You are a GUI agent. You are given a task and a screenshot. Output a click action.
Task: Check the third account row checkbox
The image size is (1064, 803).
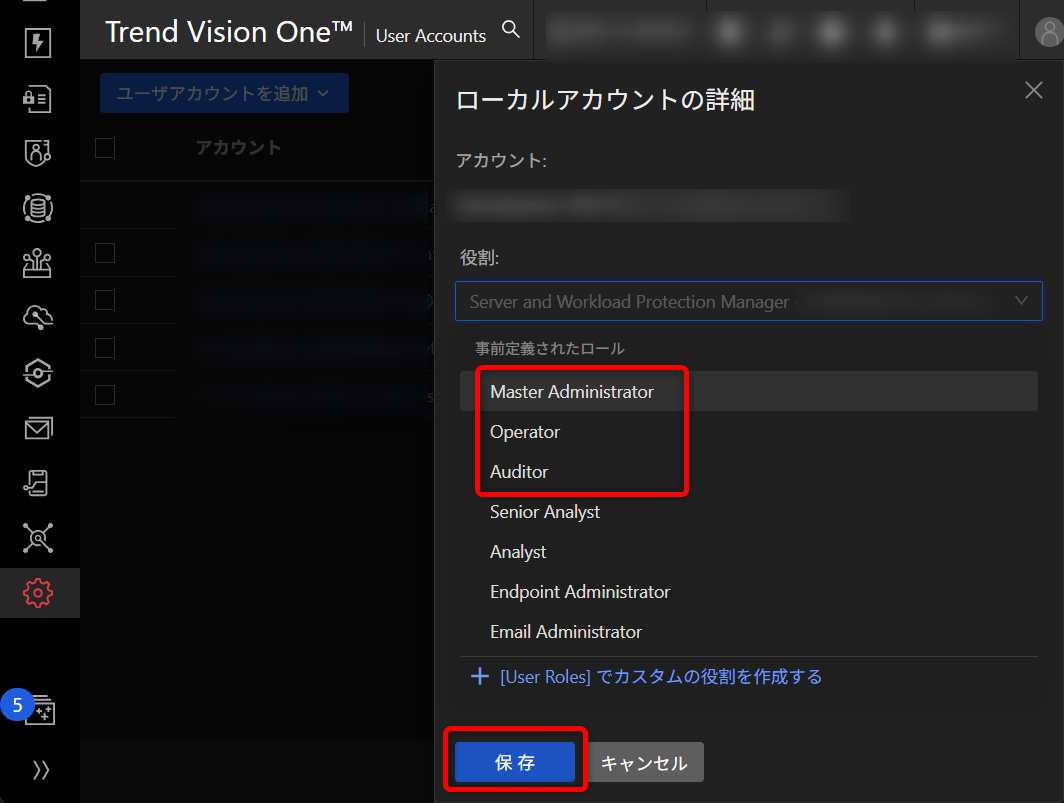pyautogui.click(x=105, y=348)
